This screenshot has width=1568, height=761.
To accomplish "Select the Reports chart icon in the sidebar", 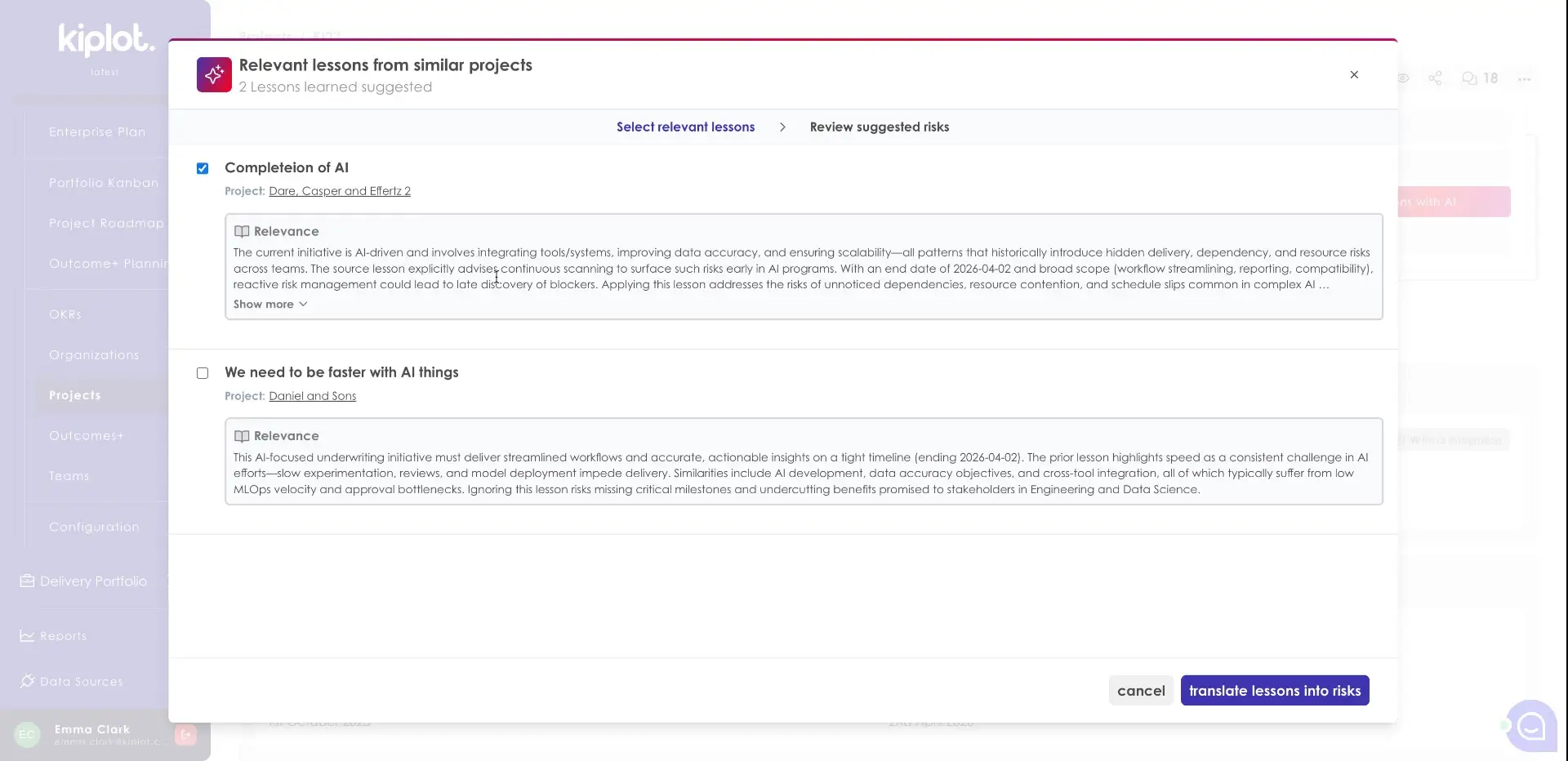I will (x=27, y=635).
